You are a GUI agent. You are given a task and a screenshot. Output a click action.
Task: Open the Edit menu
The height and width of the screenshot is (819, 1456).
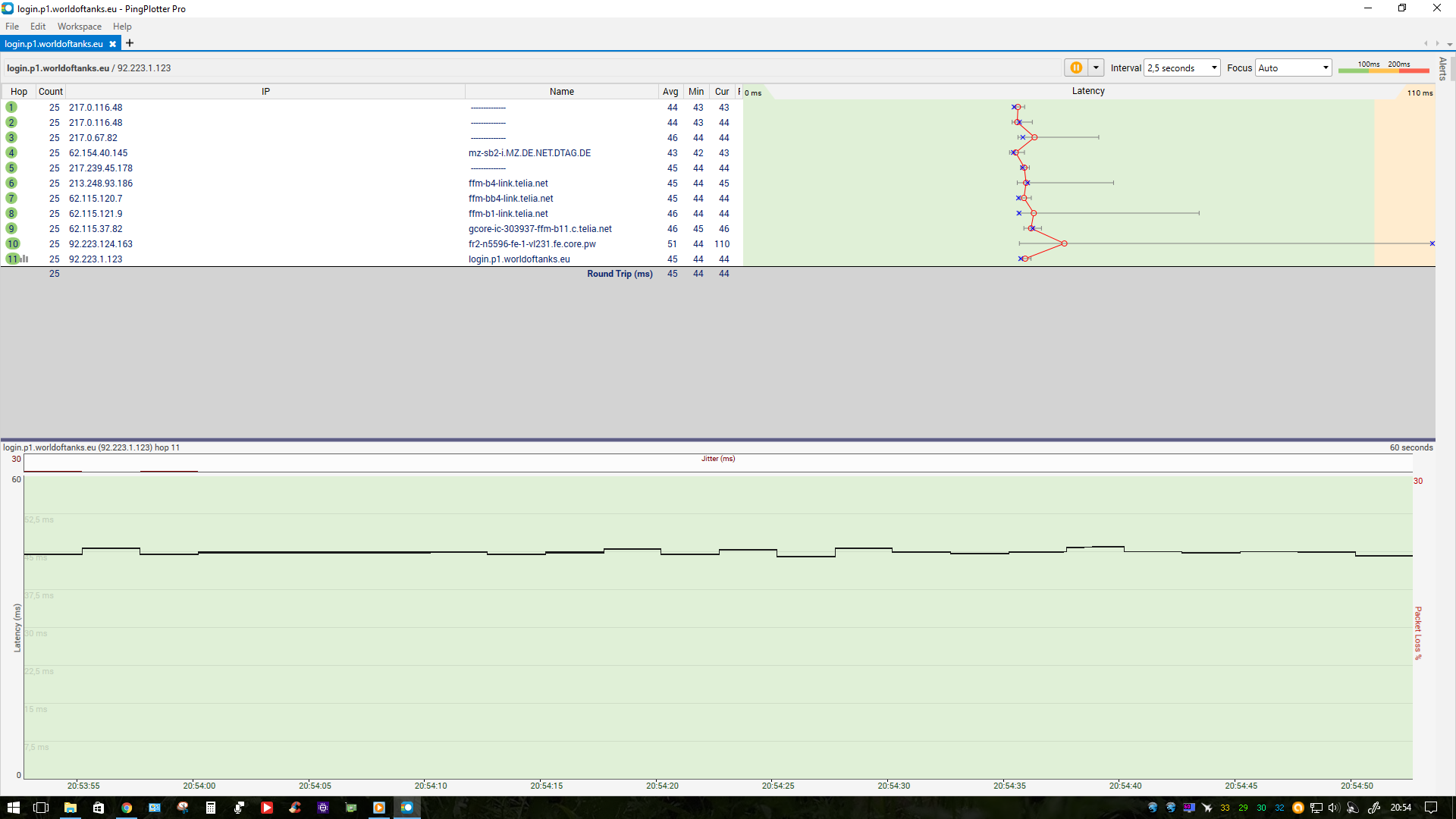click(x=38, y=27)
